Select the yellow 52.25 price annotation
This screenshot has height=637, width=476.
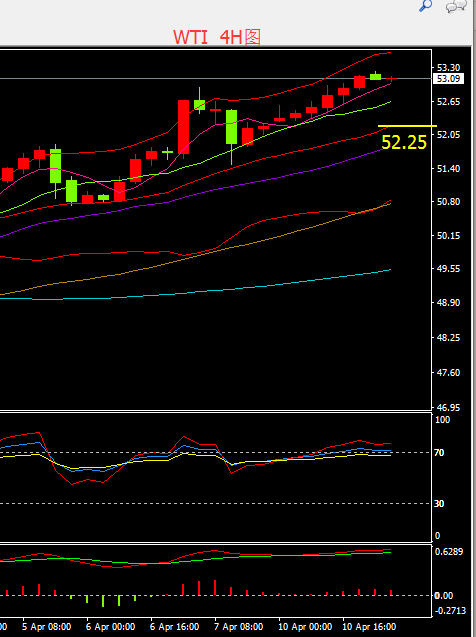pyautogui.click(x=404, y=142)
